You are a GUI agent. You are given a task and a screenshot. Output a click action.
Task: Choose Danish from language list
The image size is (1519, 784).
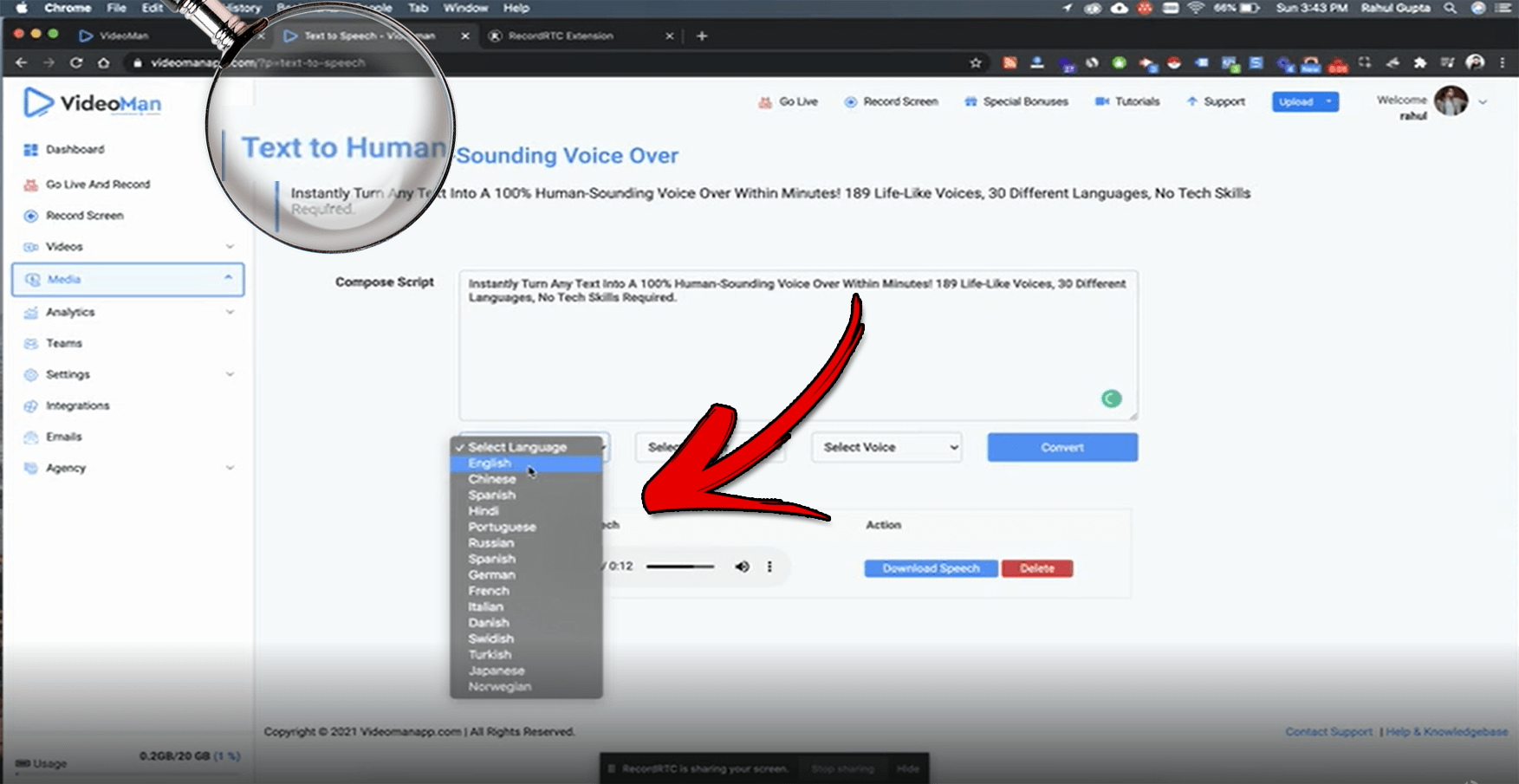click(526, 623)
